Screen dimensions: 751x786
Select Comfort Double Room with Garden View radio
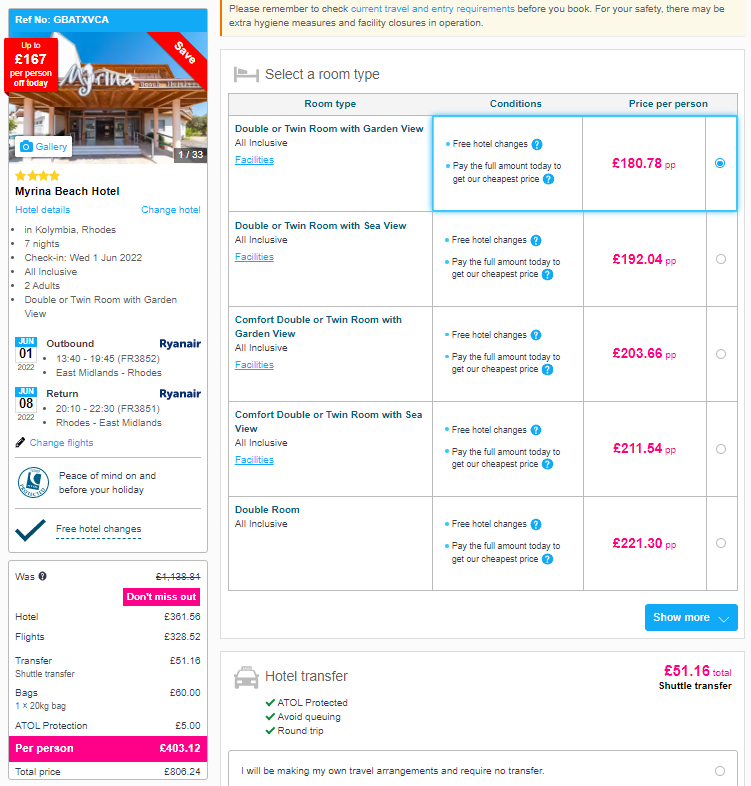click(x=720, y=354)
